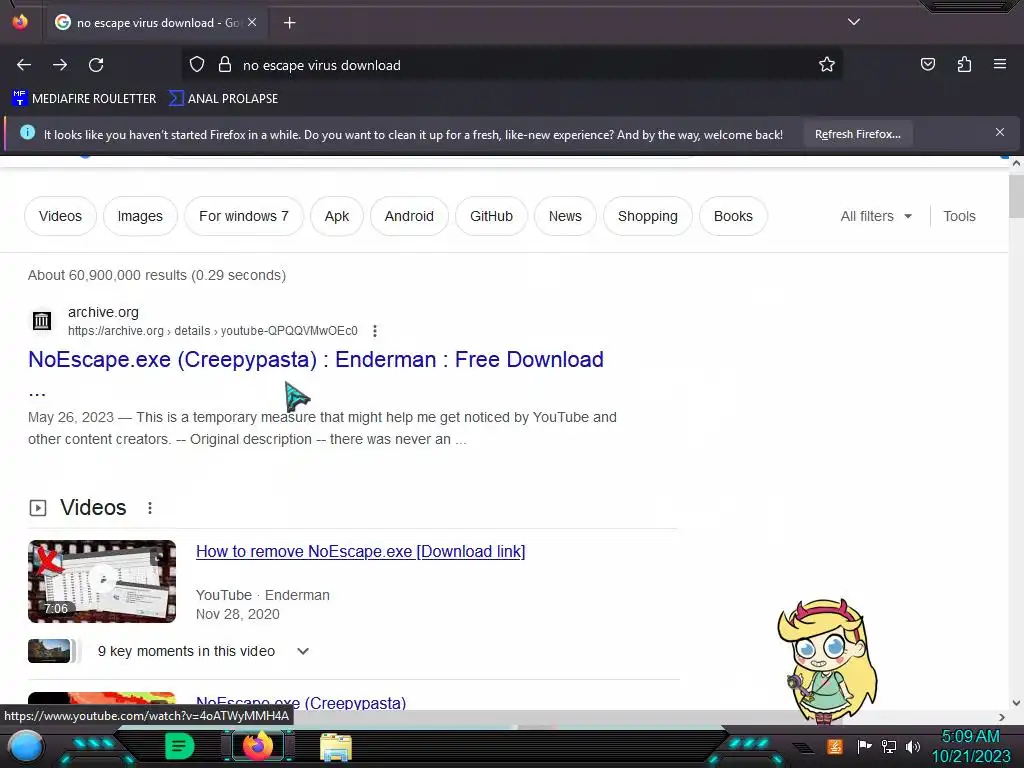The image size is (1024, 768).
Task: Close the 'no escape virus download' tab
Action: click(x=252, y=22)
